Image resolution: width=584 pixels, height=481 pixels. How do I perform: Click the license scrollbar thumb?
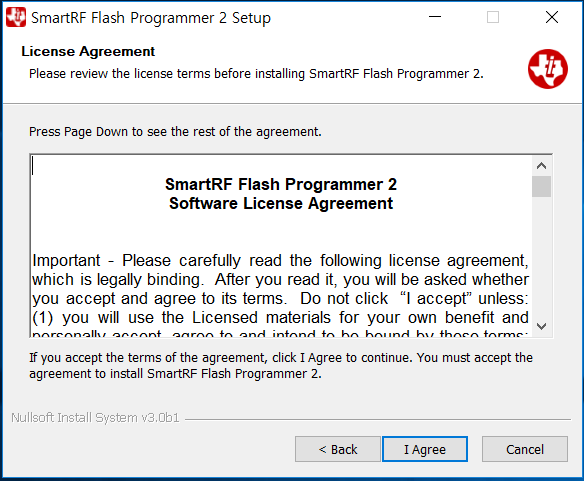click(x=541, y=186)
